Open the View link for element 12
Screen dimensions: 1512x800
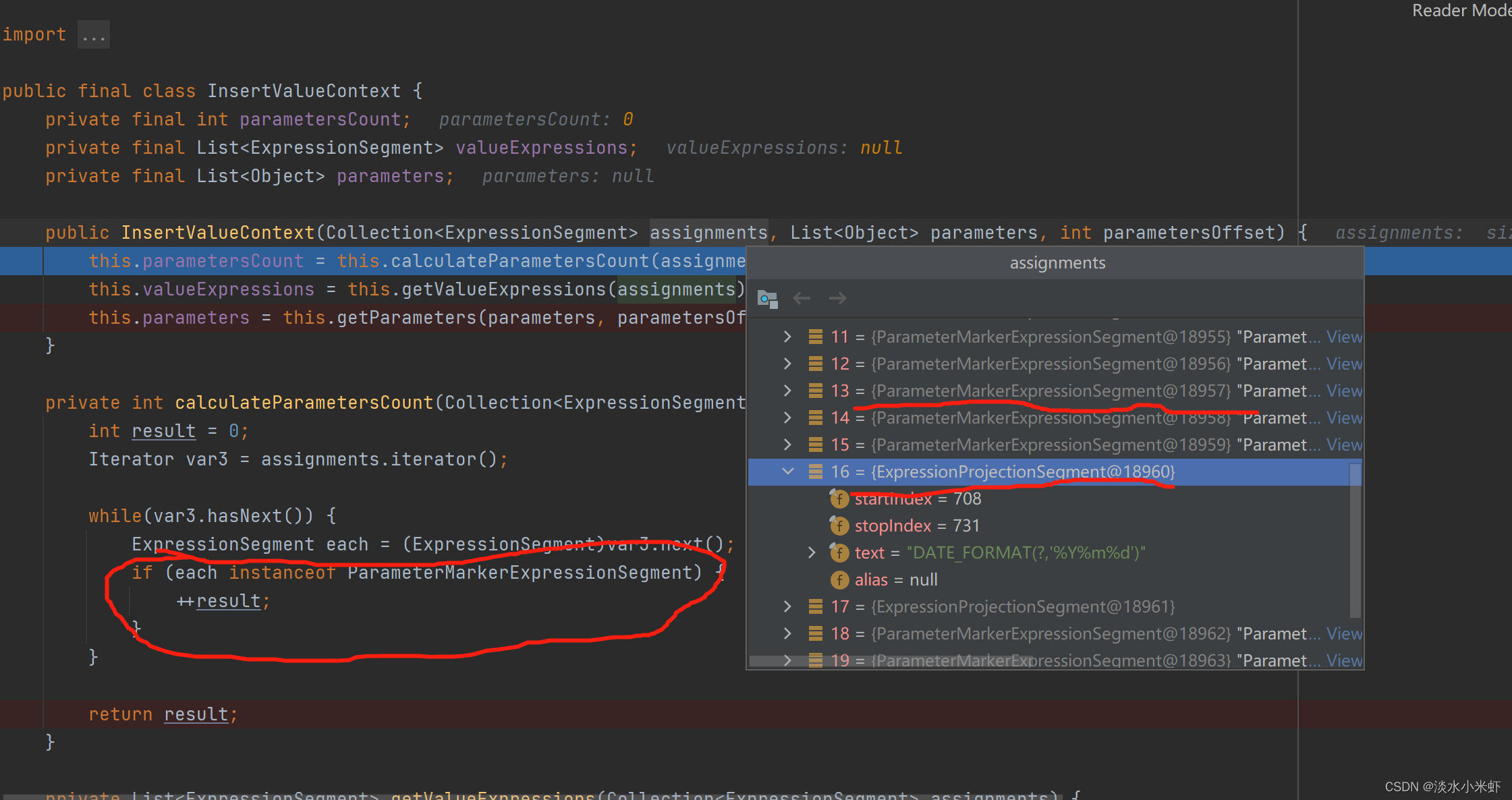click(x=1343, y=364)
